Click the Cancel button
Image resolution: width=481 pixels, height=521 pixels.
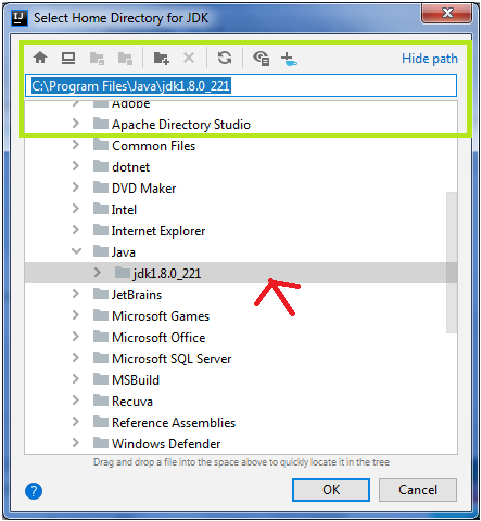click(x=417, y=490)
